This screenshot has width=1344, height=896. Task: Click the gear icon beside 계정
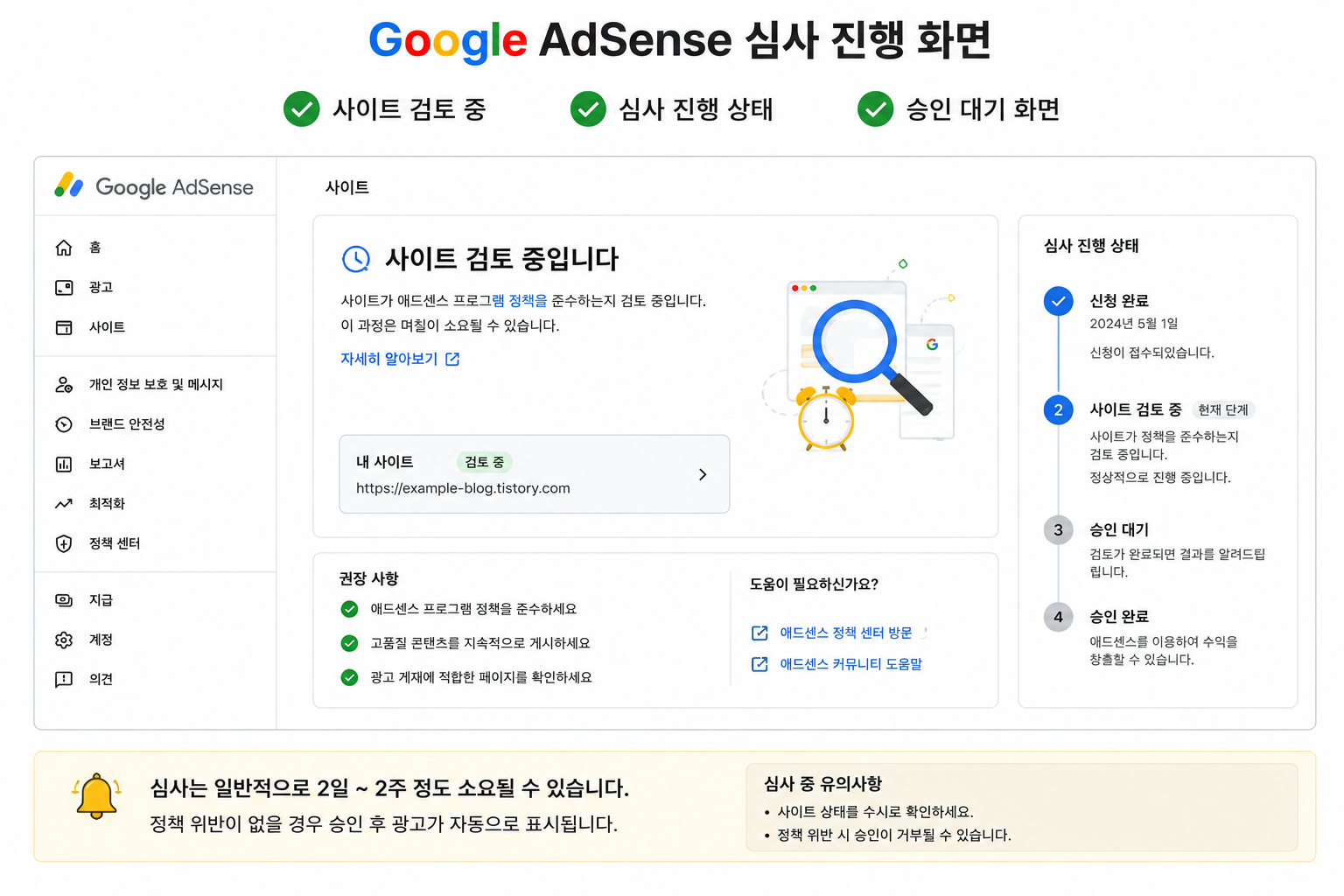pyautogui.click(x=64, y=640)
